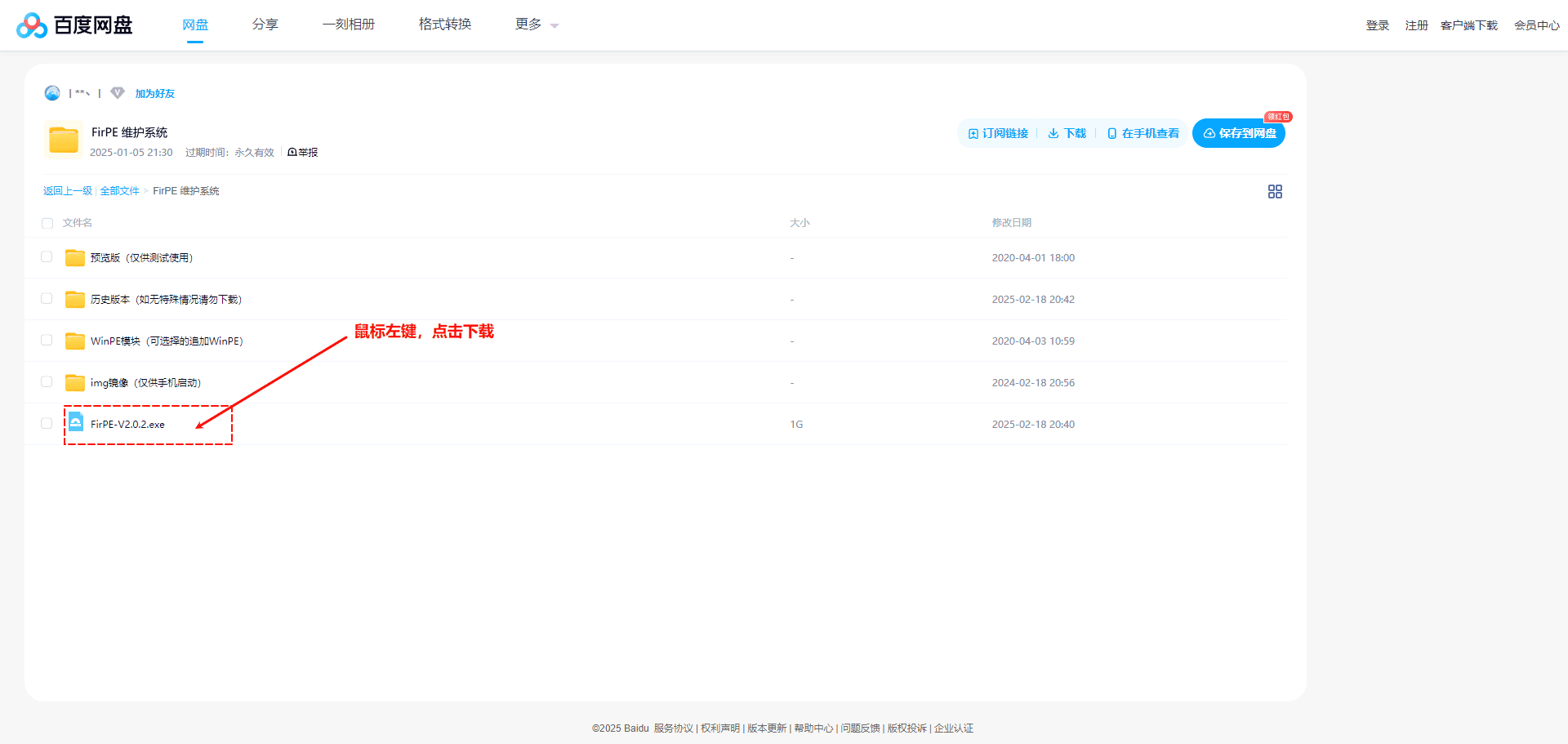The width and height of the screenshot is (1568, 744).
Task: Switch to grid view layout icon
Action: point(1274,191)
